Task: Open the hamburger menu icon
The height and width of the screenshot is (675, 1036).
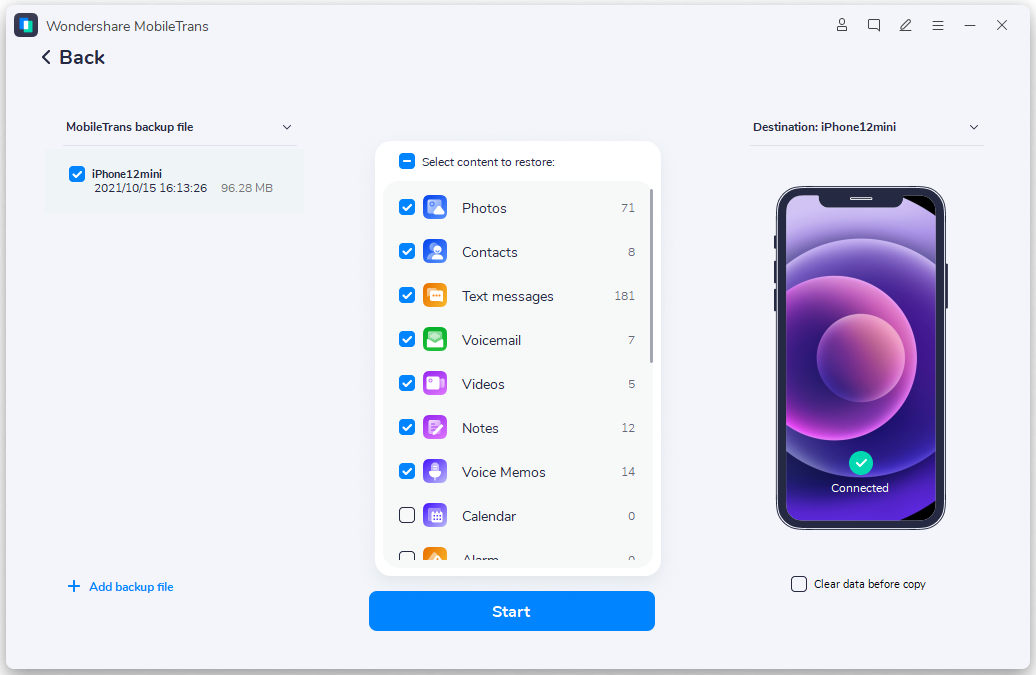Action: [938, 25]
